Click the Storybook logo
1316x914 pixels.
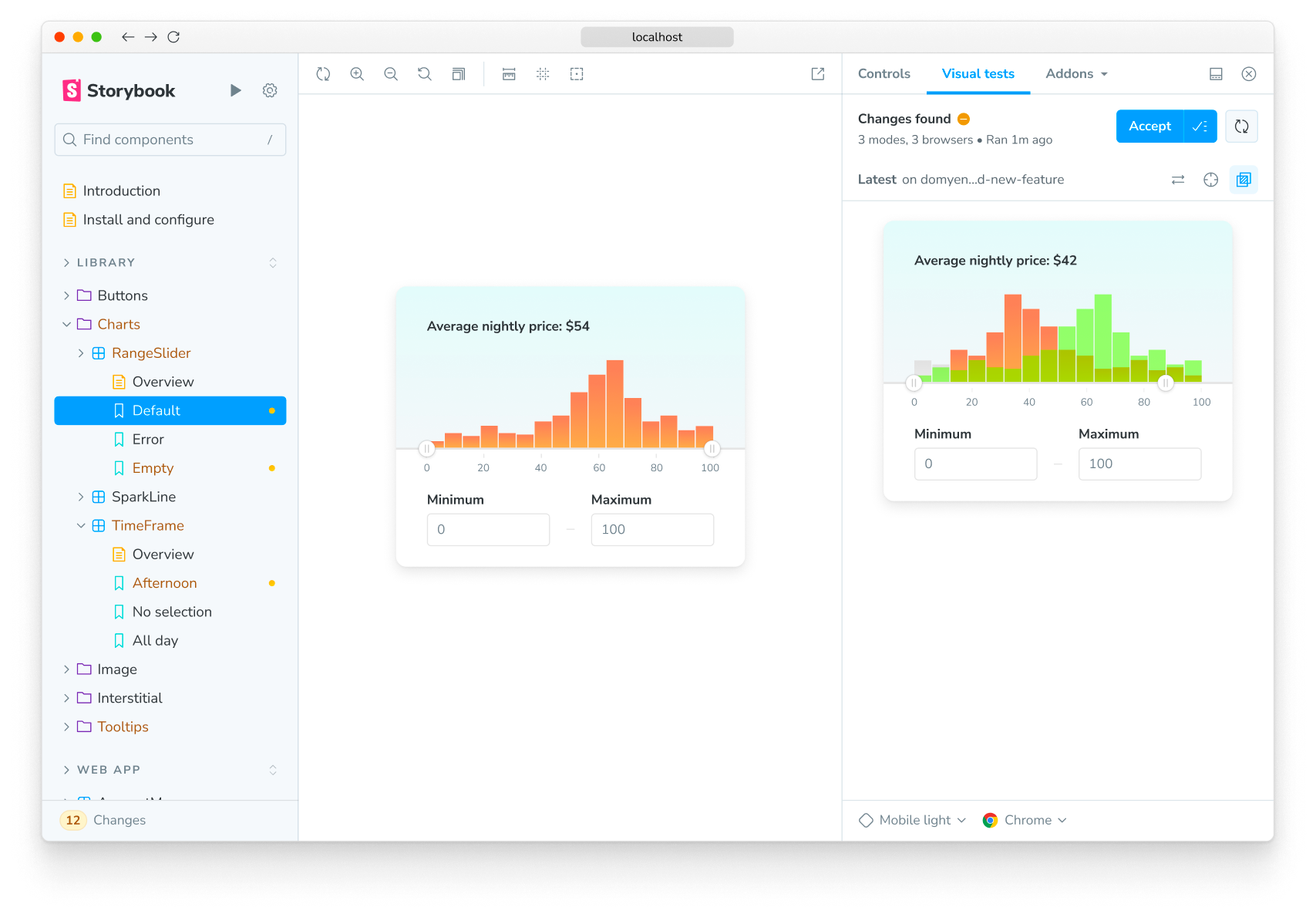click(x=119, y=91)
